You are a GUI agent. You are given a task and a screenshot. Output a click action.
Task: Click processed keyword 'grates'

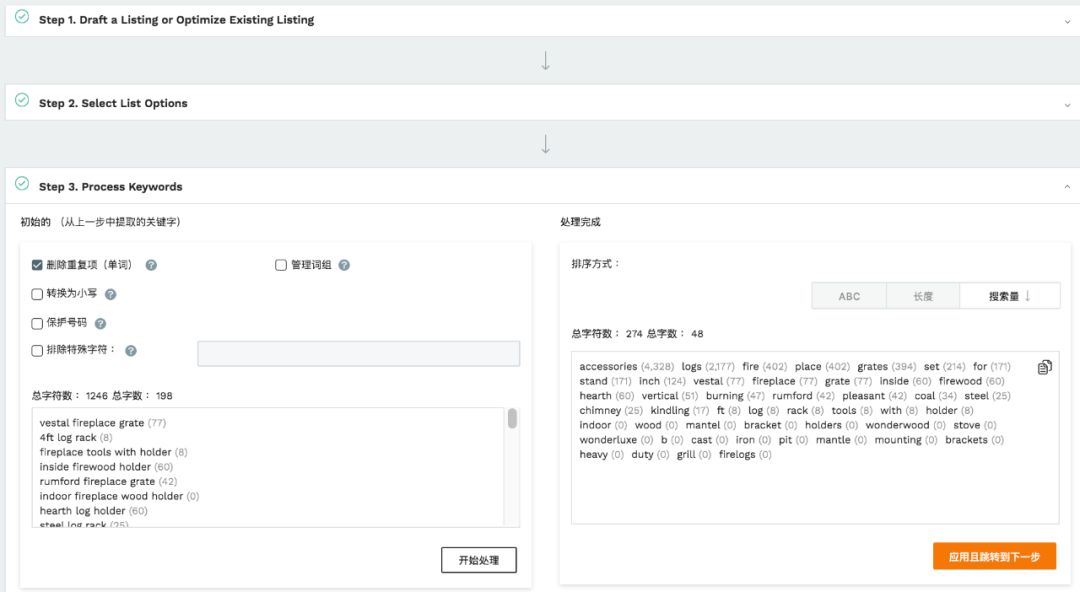pyautogui.click(x=873, y=367)
